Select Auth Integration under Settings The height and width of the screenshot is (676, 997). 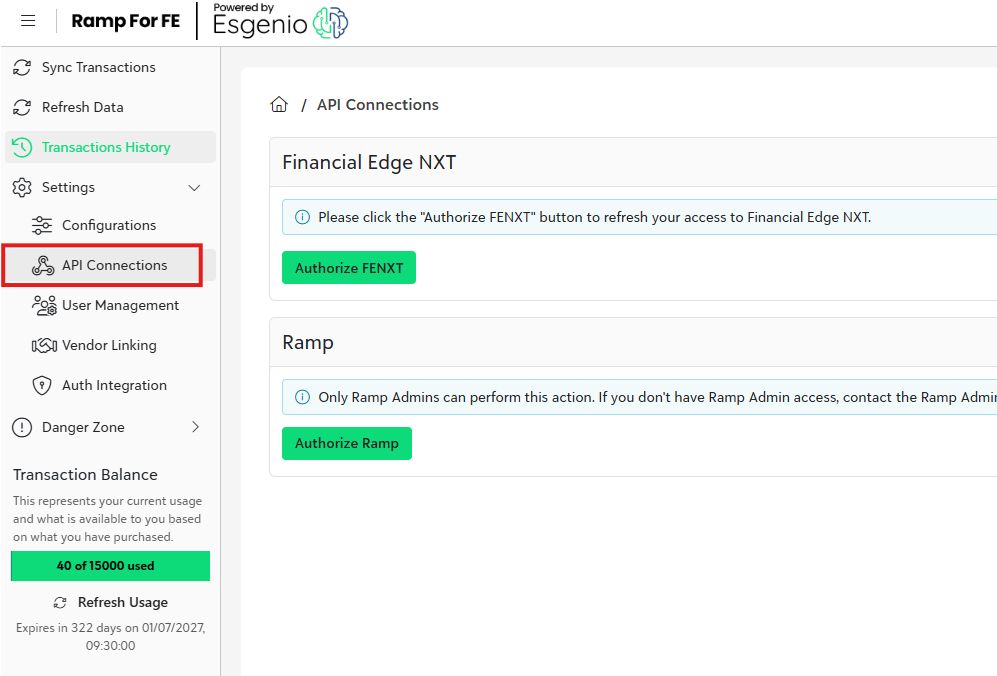(111, 385)
